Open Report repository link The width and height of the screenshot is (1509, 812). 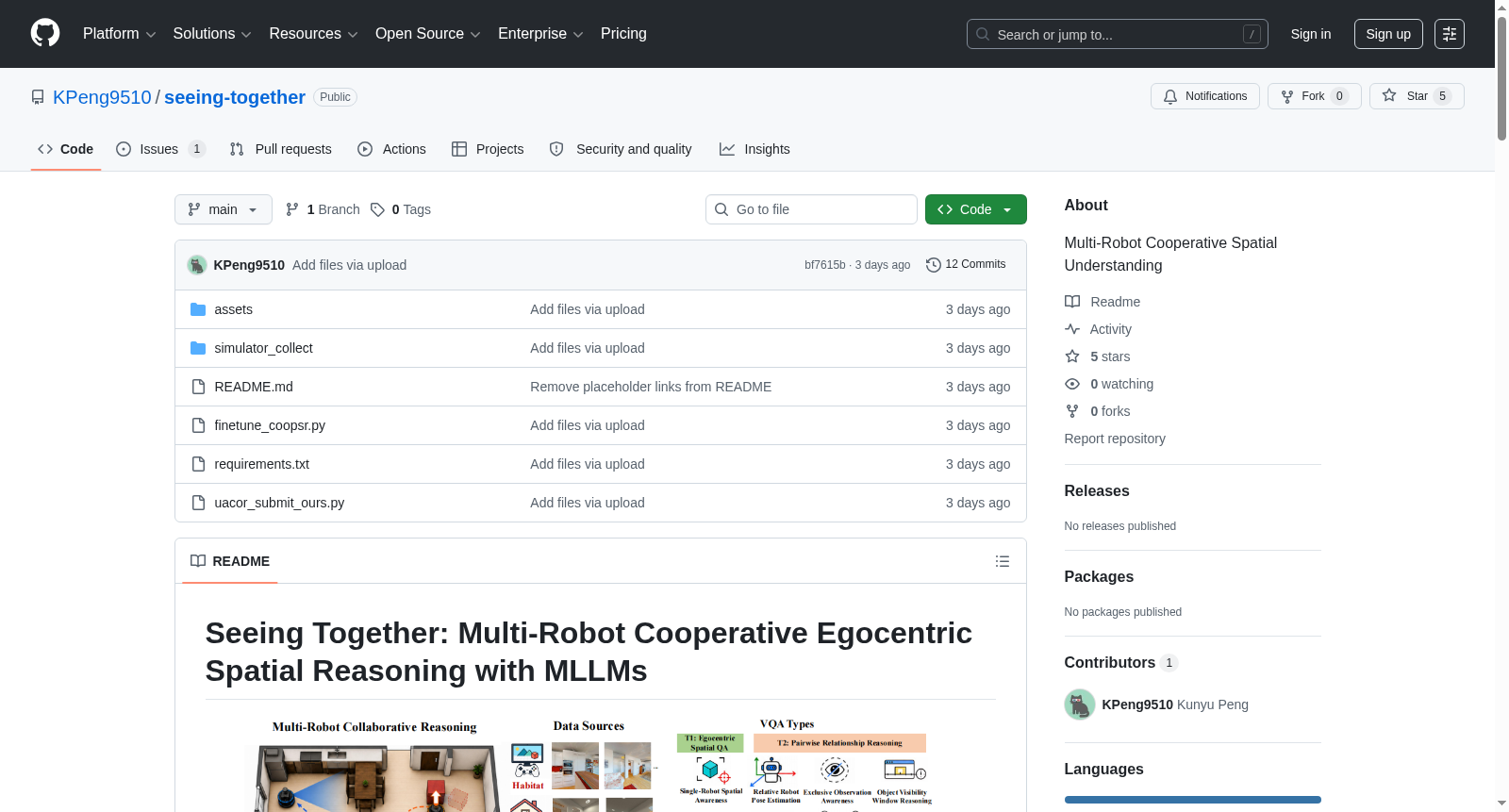(1115, 439)
